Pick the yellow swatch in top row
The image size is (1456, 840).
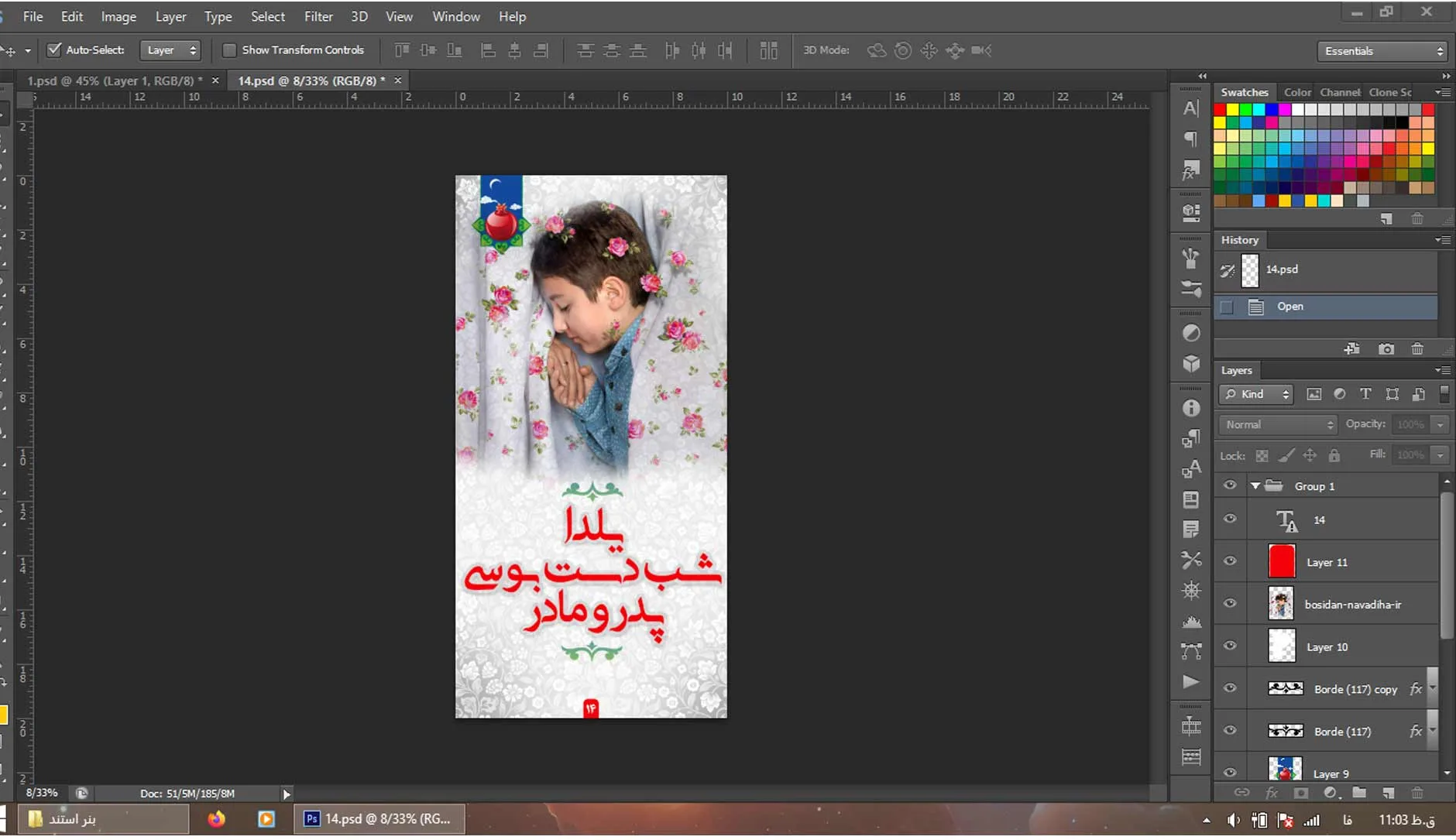pos(1233,109)
